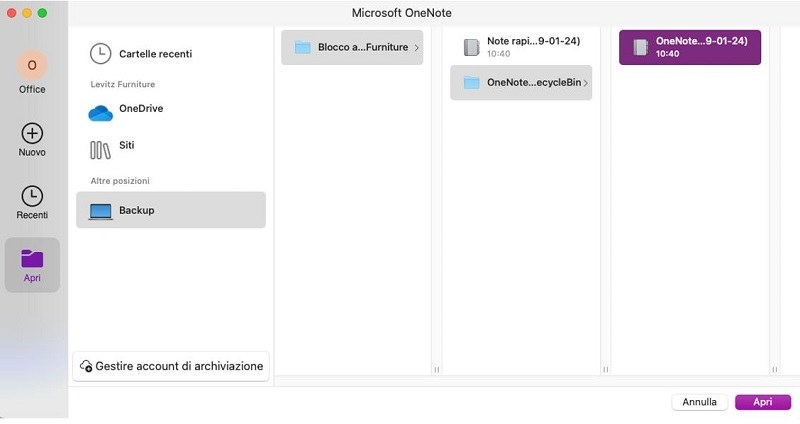The width and height of the screenshot is (800, 424).
Task: Select the Apri folder icon
Action: pyautogui.click(x=32, y=259)
